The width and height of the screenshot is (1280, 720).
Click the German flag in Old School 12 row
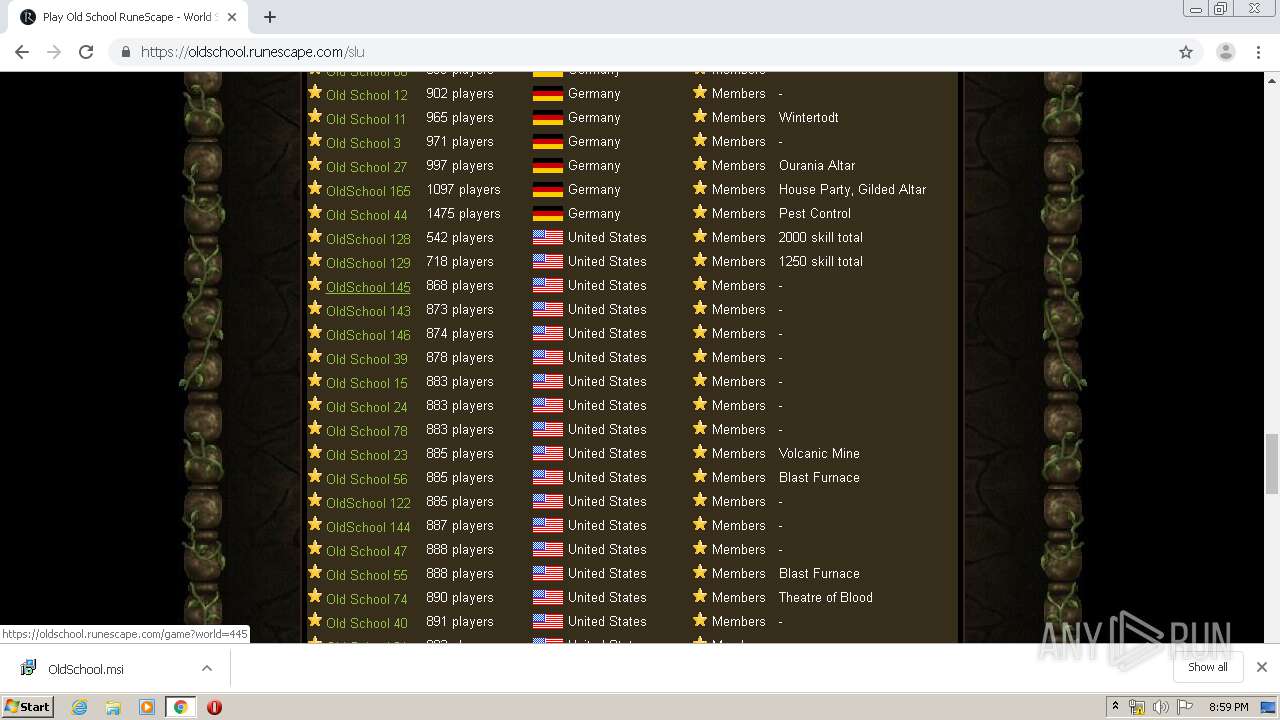click(547, 93)
